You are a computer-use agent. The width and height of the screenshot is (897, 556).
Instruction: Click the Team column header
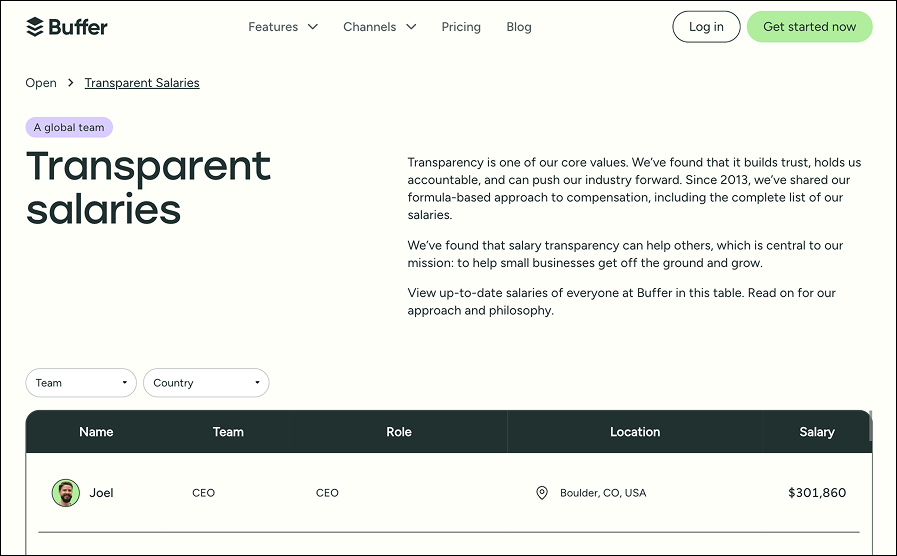[x=228, y=432]
